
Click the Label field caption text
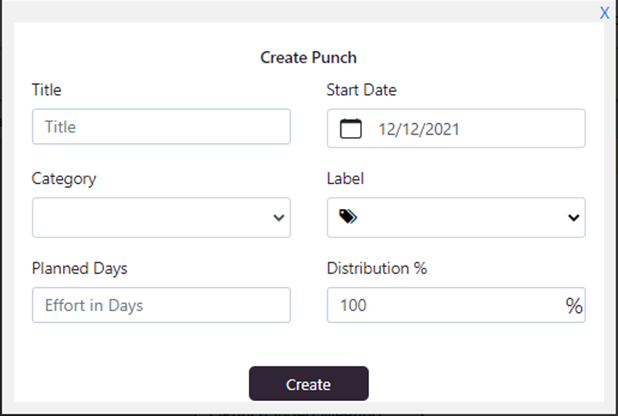click(345, 179)
